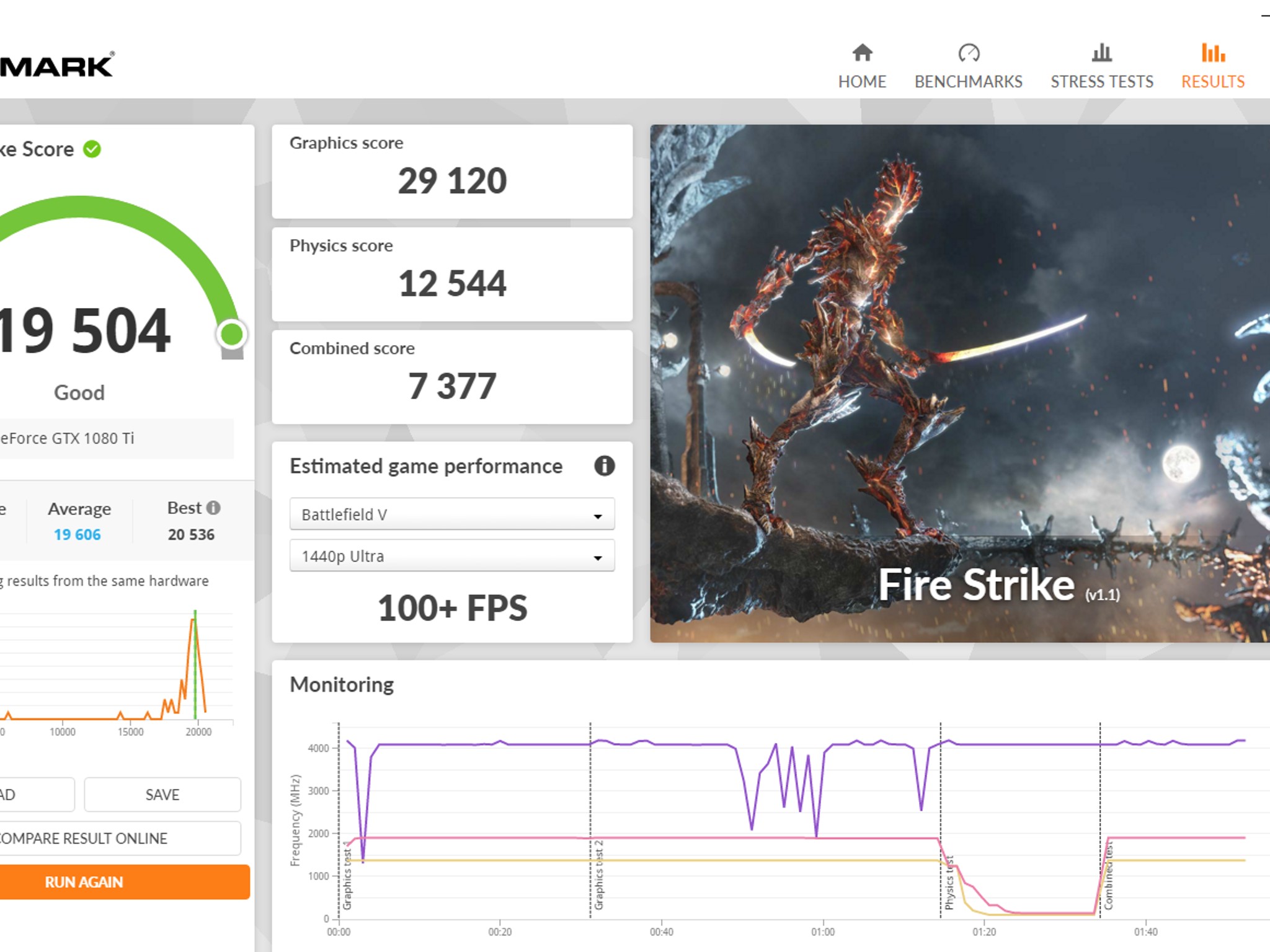
Task: Click the Average score 19 606 link
Action: coord(78,534)
